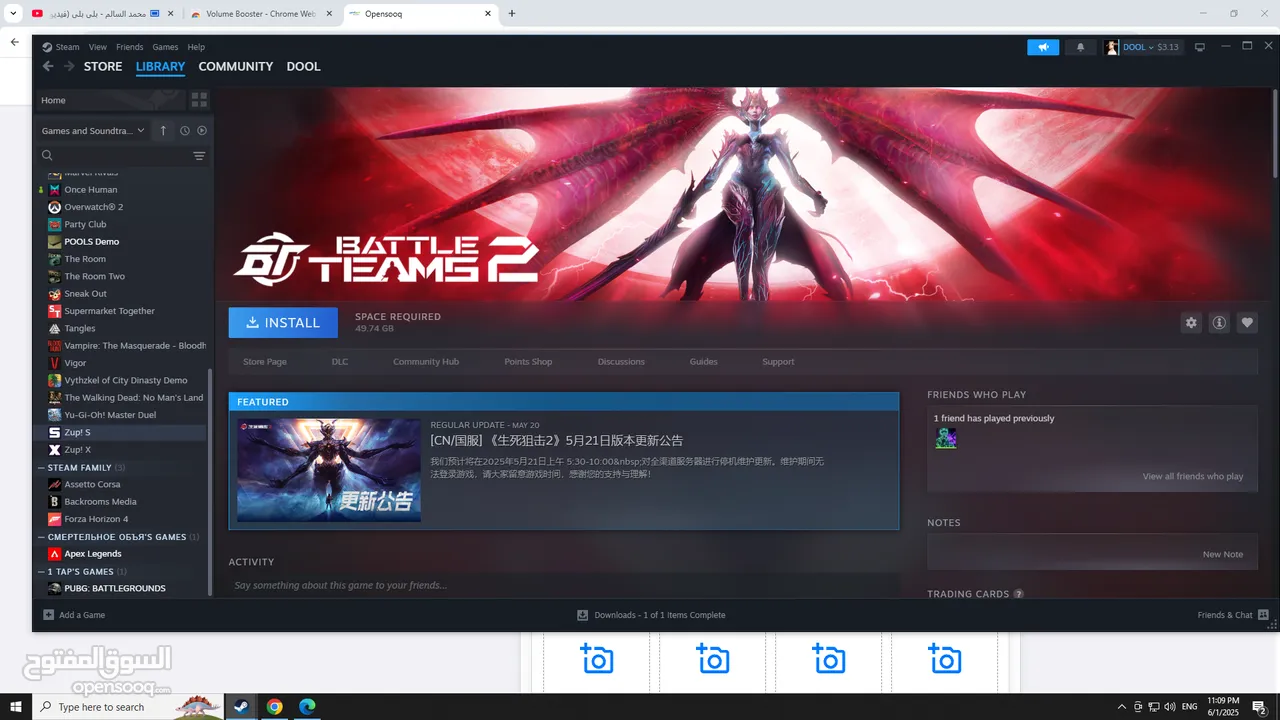Click the Windows taskbar search box
The width and height of the screenshot is (1280, 720).
click(128, 706)
